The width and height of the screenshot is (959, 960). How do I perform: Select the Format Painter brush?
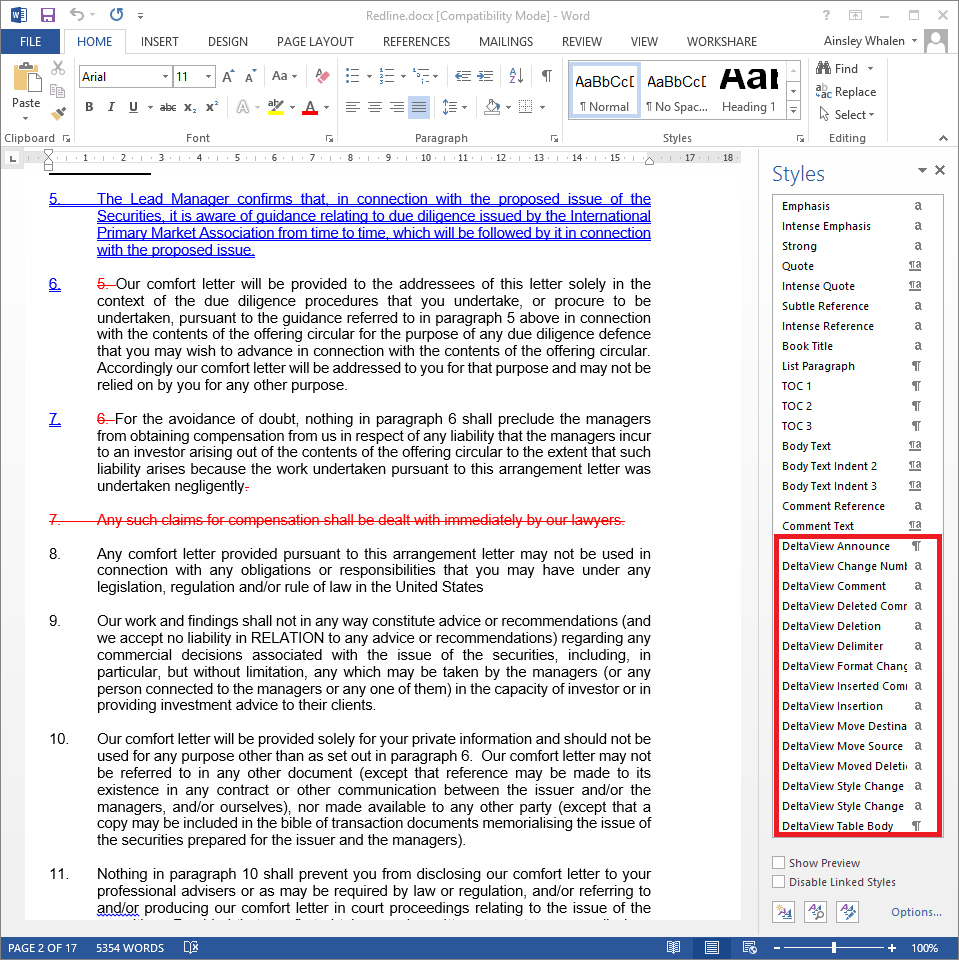(x=58, y=113)
